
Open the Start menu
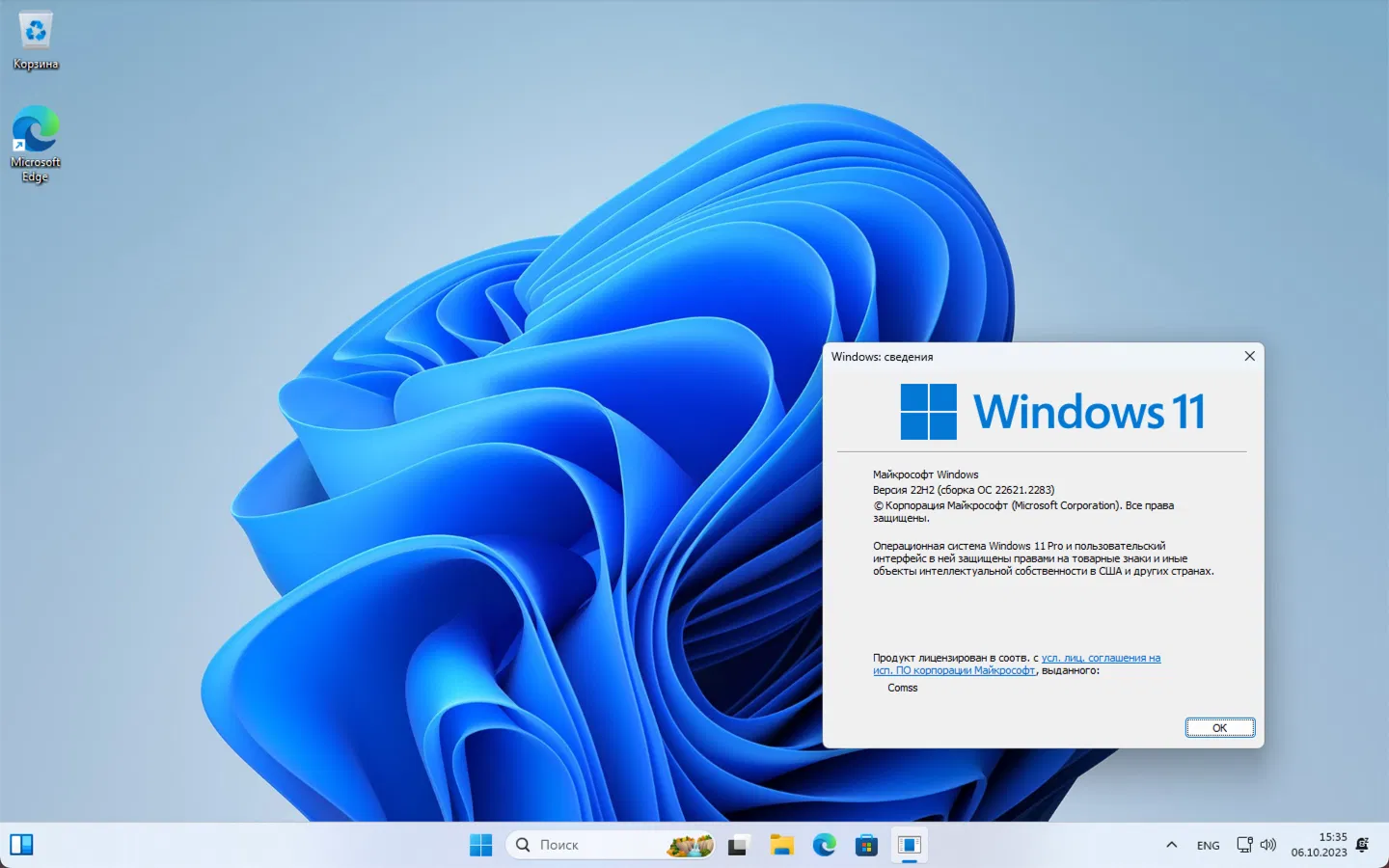coord(480,845)
